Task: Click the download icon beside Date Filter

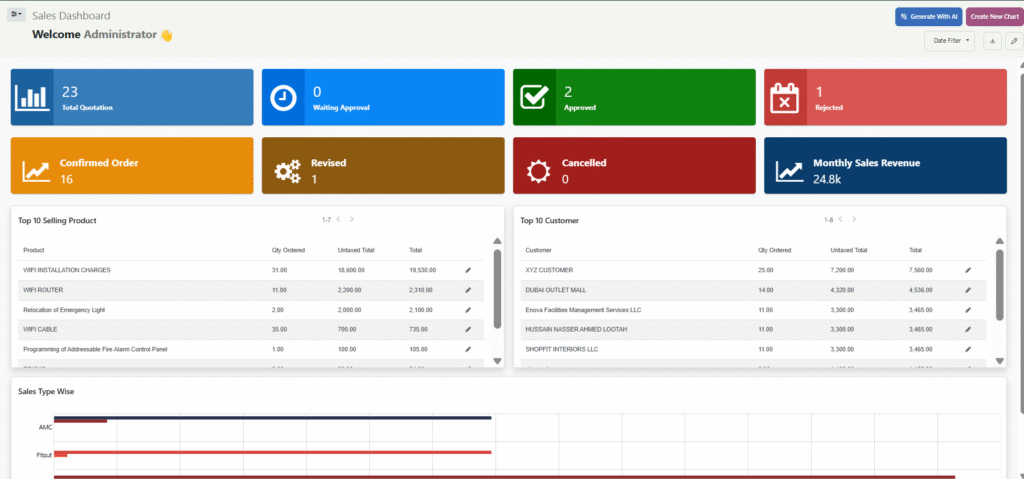Action: coord(993,41)
